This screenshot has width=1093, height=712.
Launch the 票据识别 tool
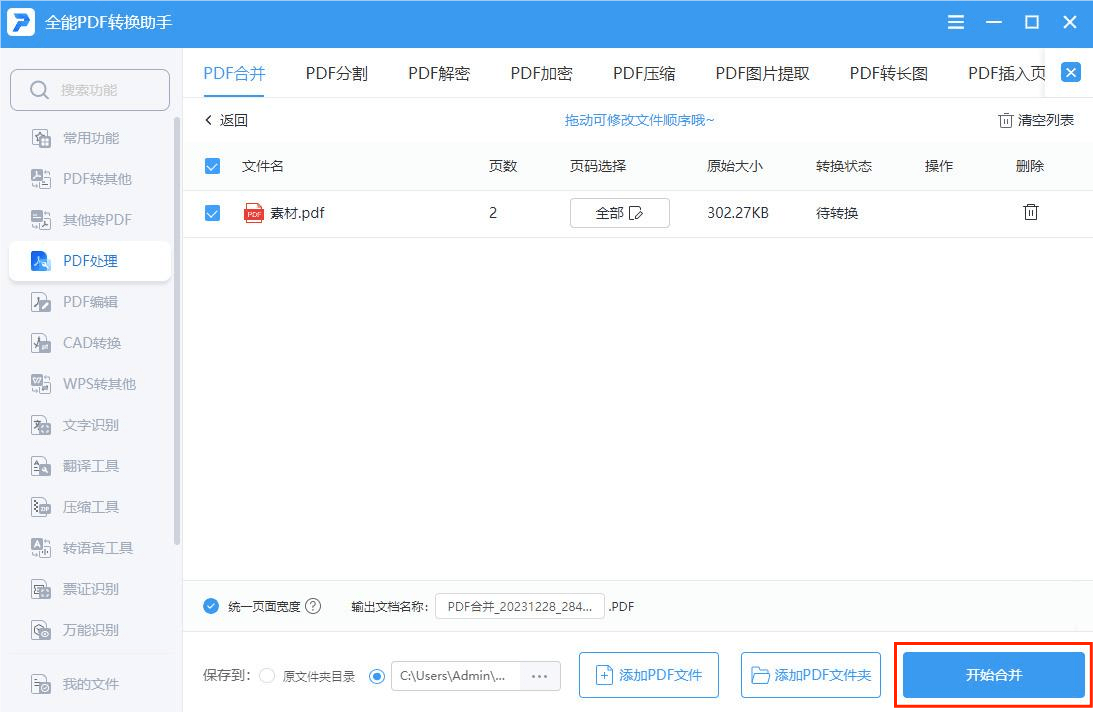click(88, 588)
